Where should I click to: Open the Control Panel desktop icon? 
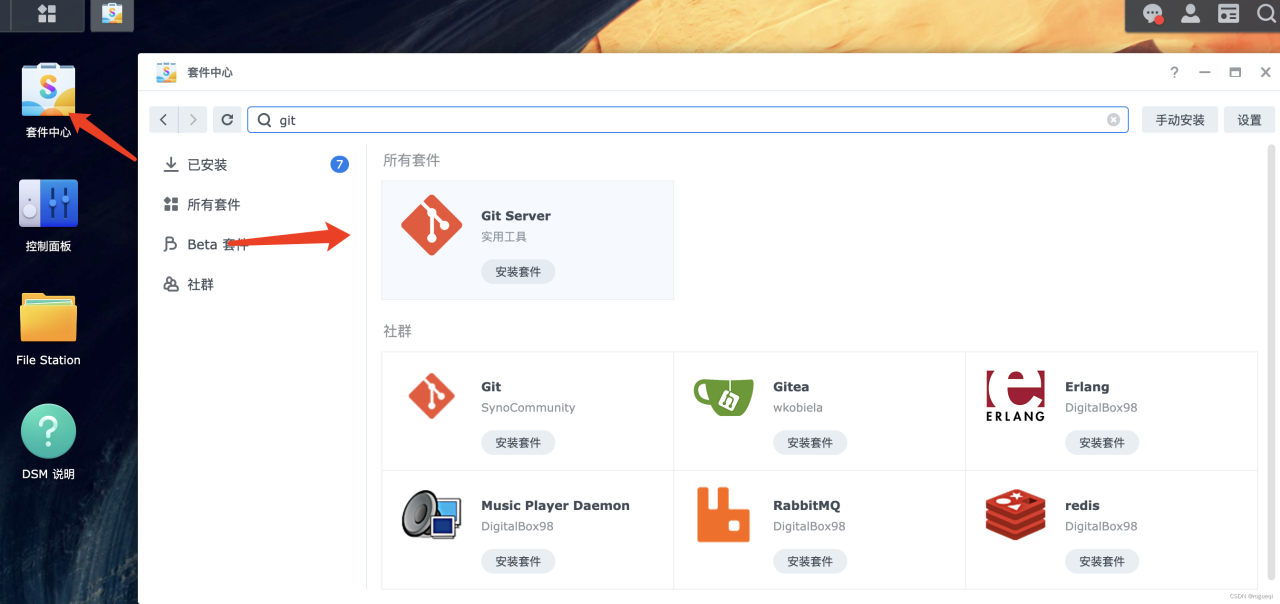pyautogui.click(x=48, y=205)
